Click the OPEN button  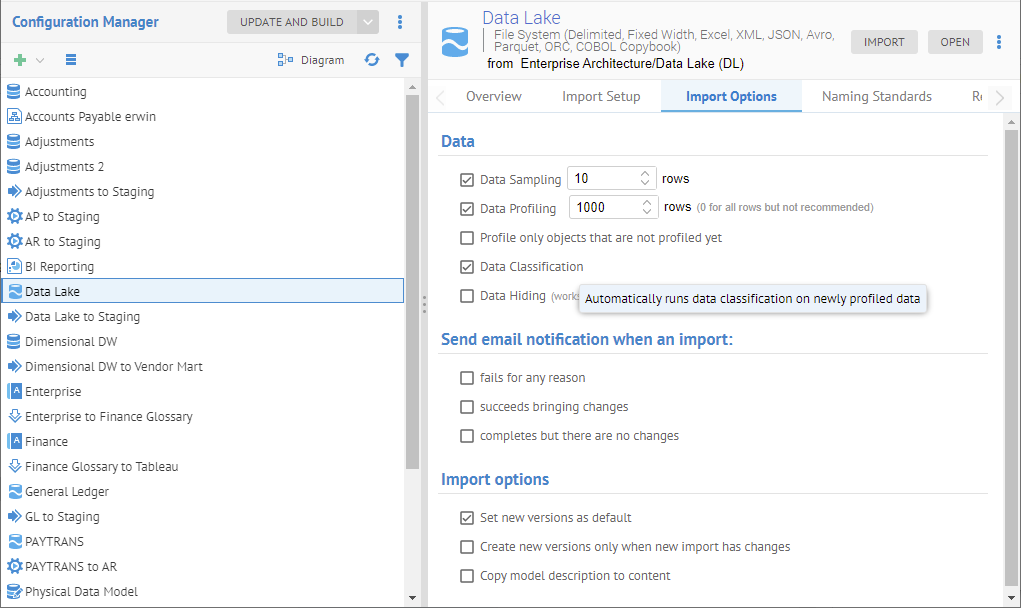(x=955, y=42)
